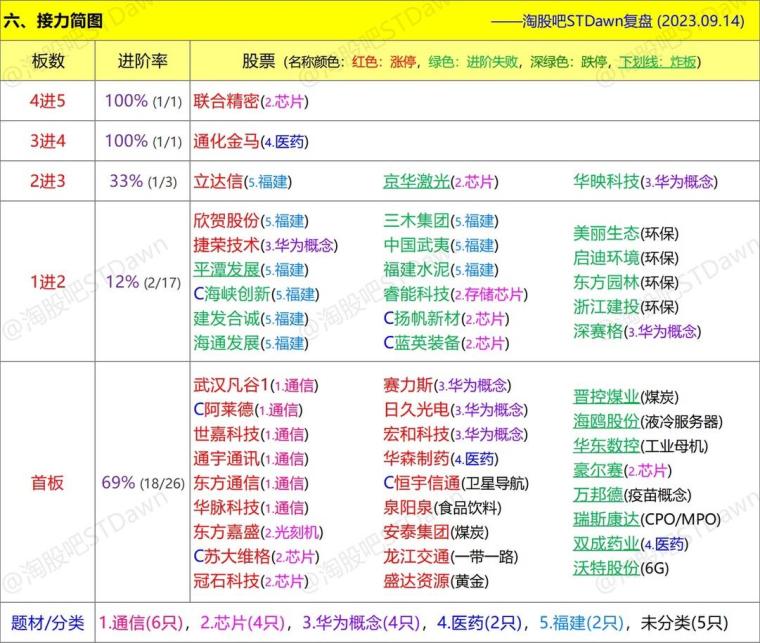Select the category 5.福建(2只)
Image resolution: width=760 pixels, height=643 pixels.
tap(582, 623)
